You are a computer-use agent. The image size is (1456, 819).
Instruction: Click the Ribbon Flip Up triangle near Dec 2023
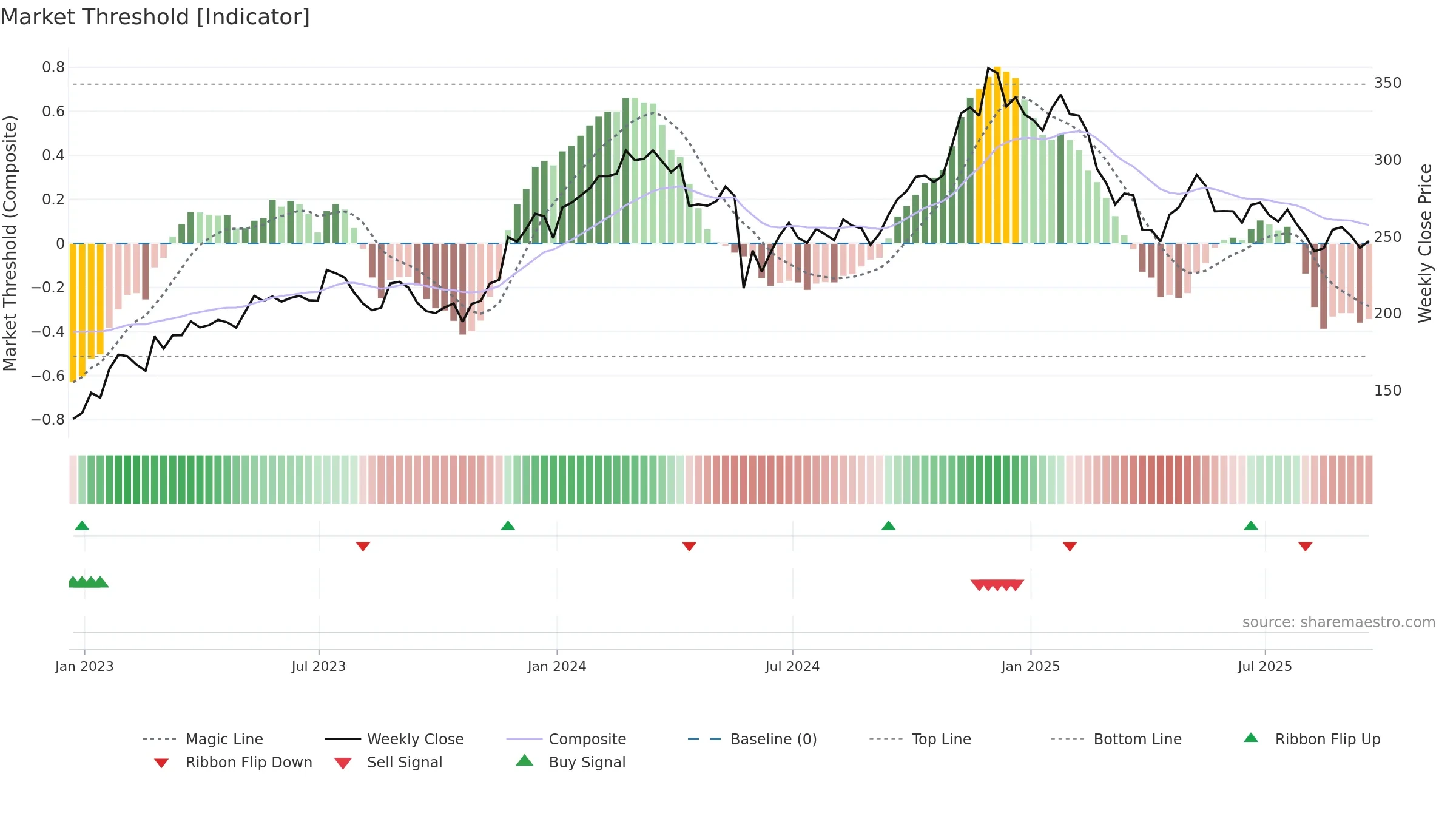tap(508, 525)
